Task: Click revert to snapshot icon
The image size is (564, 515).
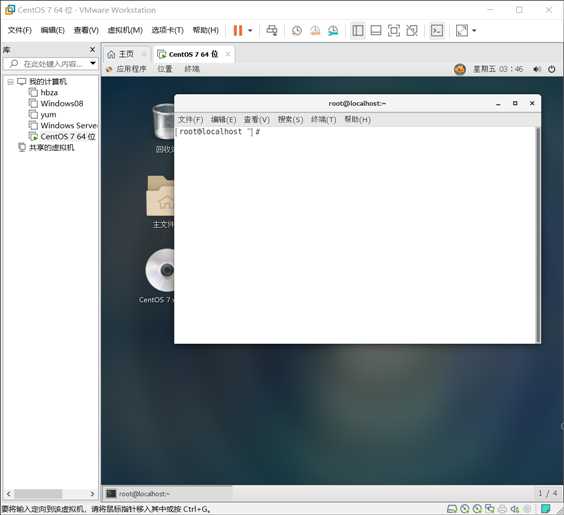Action: point(315,31)
